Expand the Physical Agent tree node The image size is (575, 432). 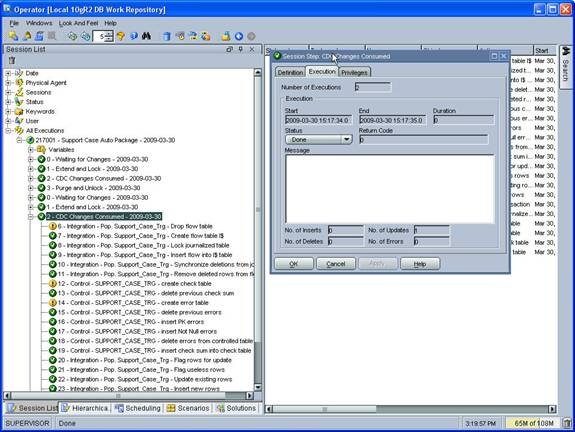pos(8,83)
